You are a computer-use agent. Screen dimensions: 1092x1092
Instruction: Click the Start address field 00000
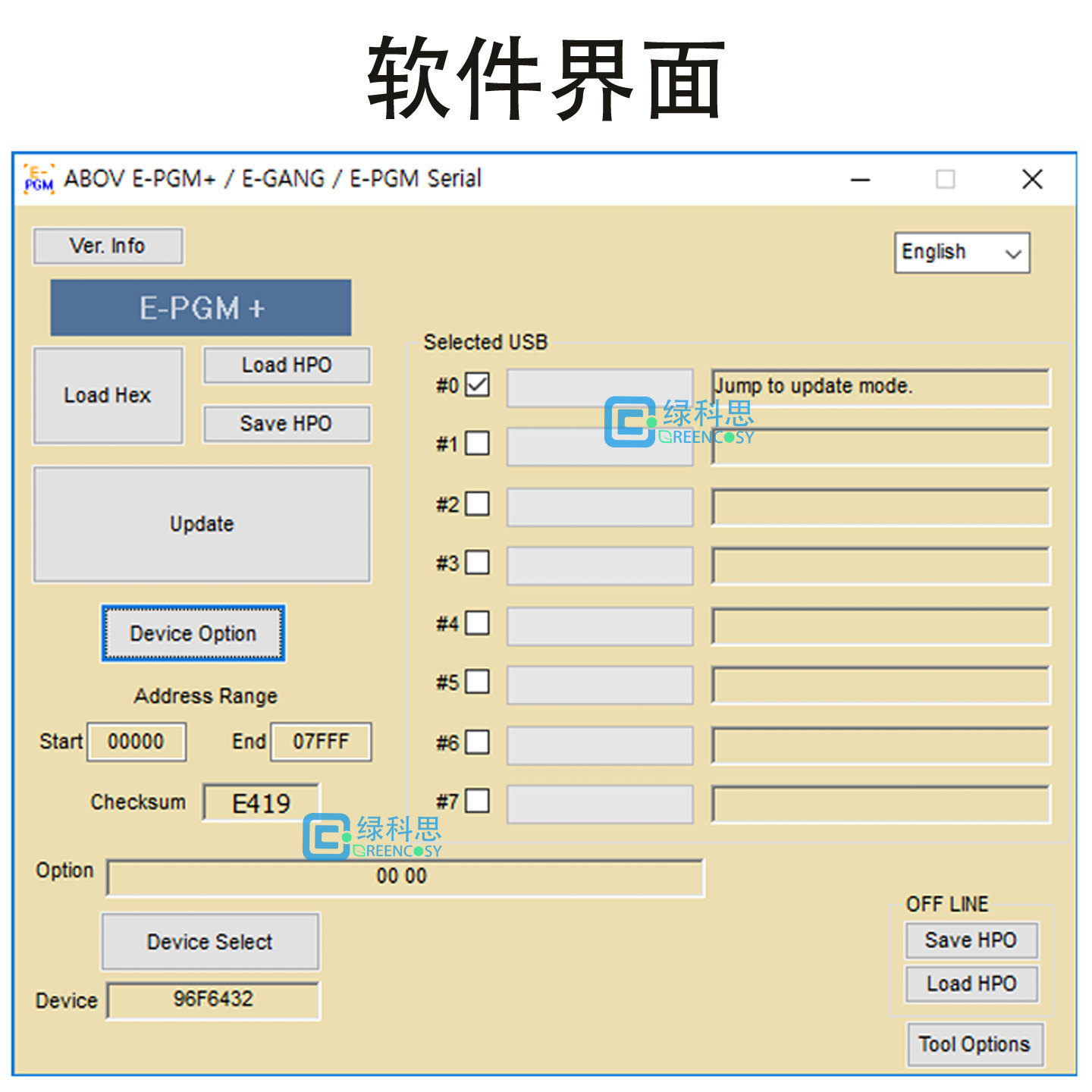click(x=136, y=742)
